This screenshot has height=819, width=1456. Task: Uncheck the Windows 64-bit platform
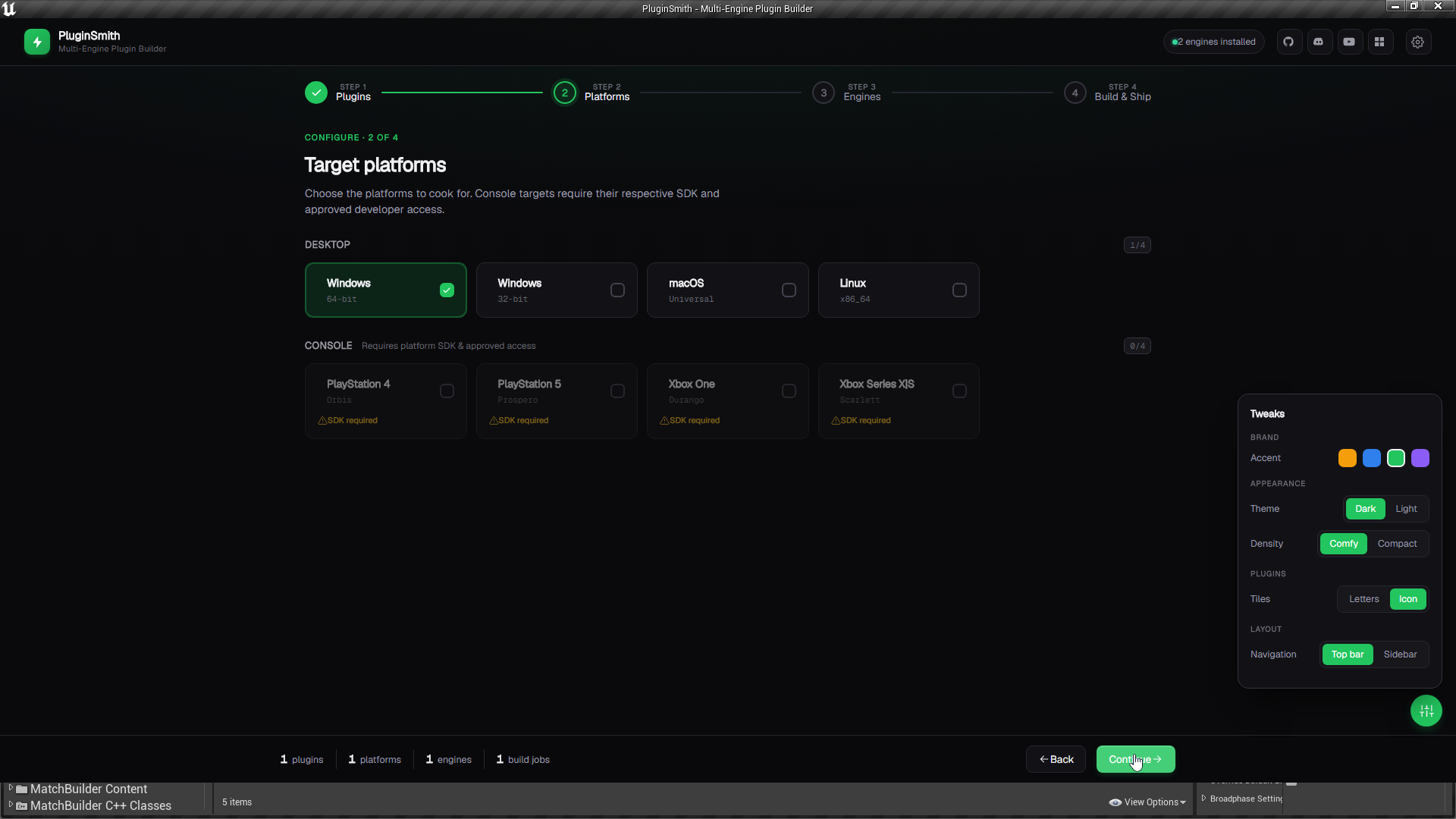(x=447, y=290)
